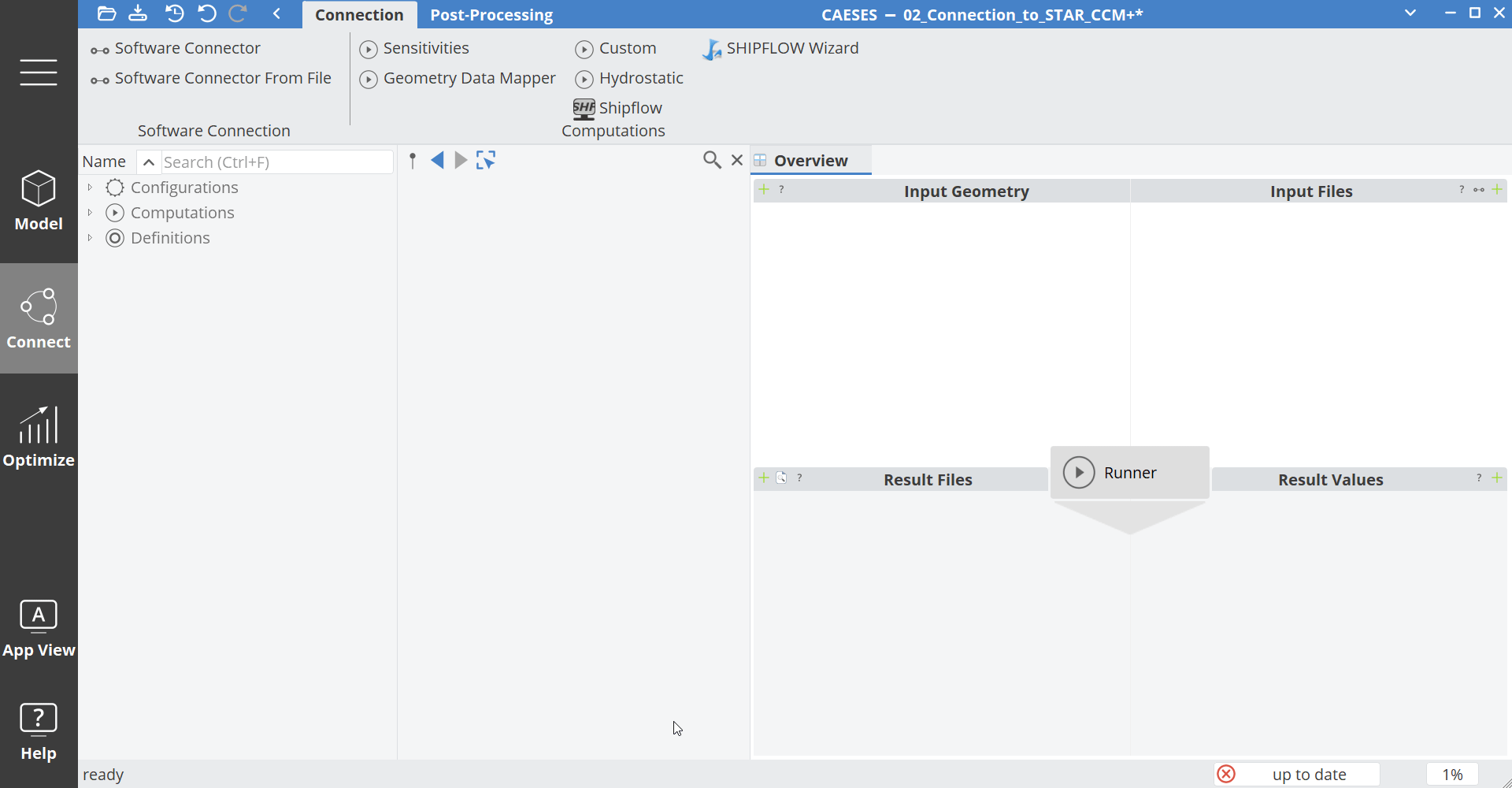Open the hamburger main menu
This screenshot has height=788, width=1512.
point(39,72)
